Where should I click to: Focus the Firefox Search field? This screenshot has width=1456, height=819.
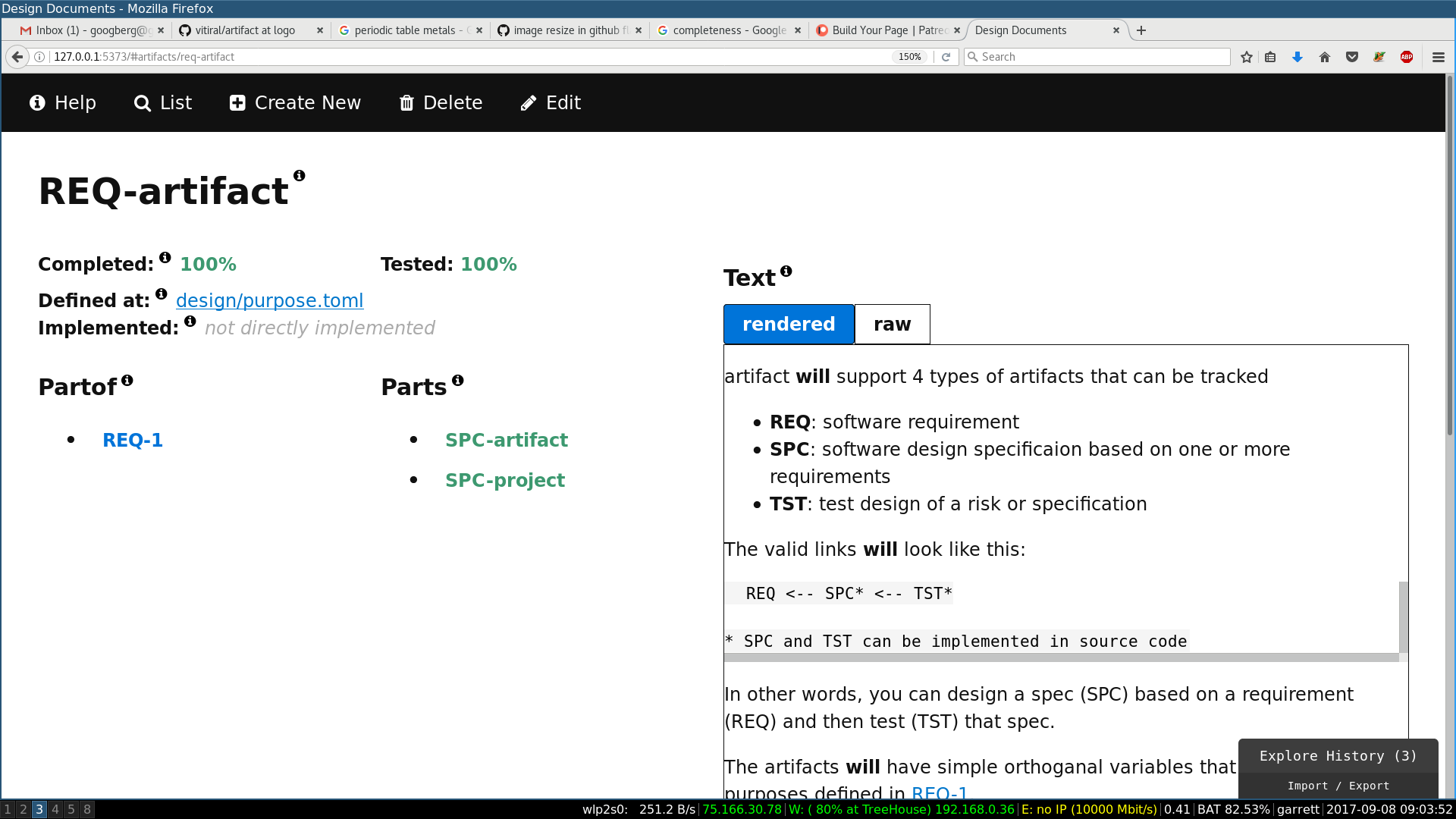point(1097,57)
